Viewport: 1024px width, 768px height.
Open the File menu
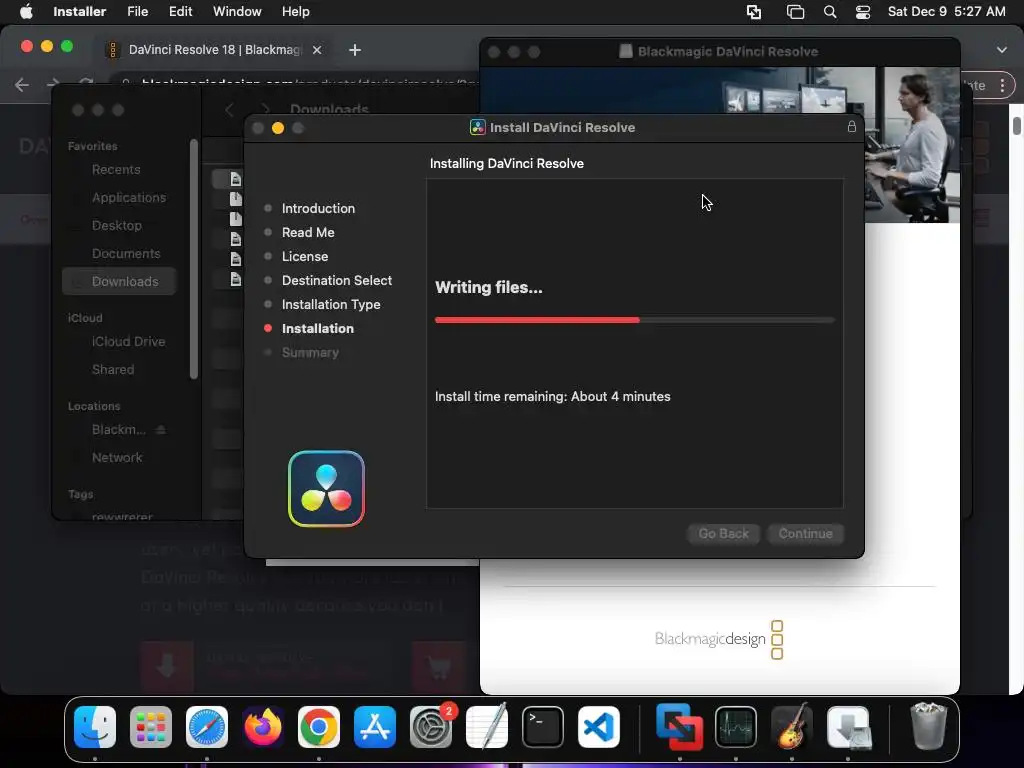pyautogui.click(x=137, y=12)
